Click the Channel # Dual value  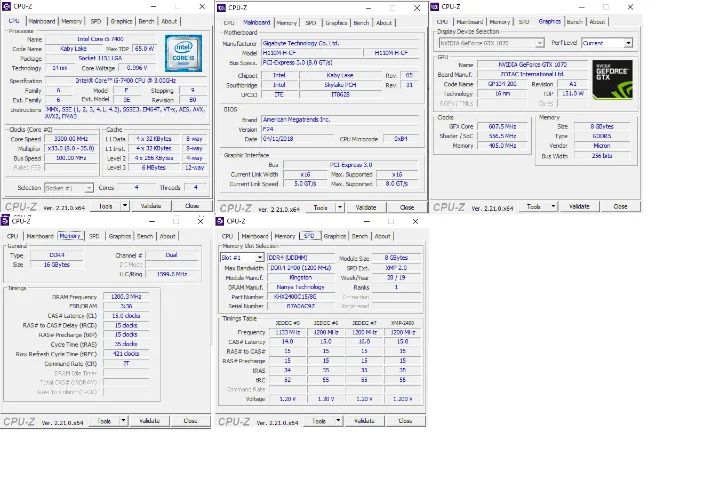click(x=172, y=255)
